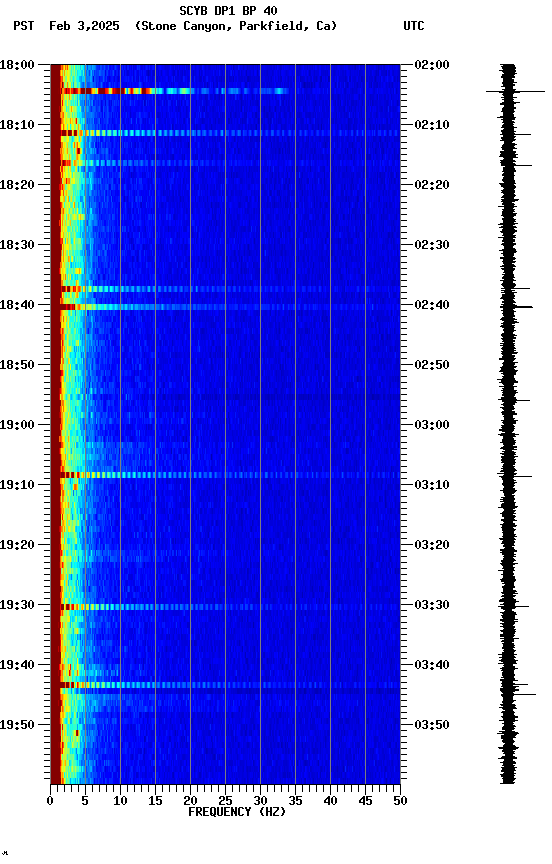Click the 02:10 UTC time label
Image resolution: width=552 pixels, height=864 pixels.
pos(432,125)
